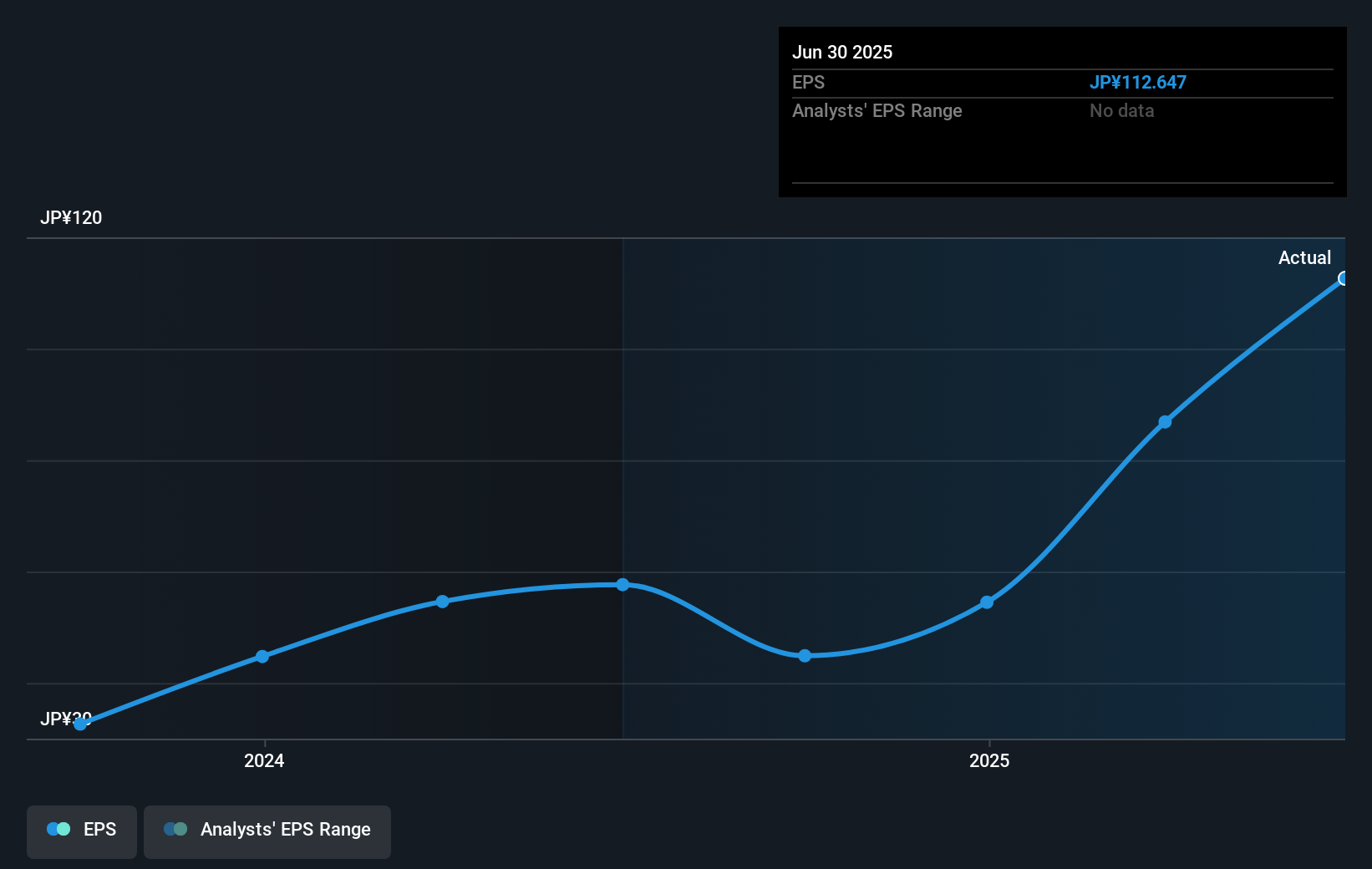Click the No data text in the tooltip
Viewport: 1372px width, 869px height.
tap(1121, 110)
